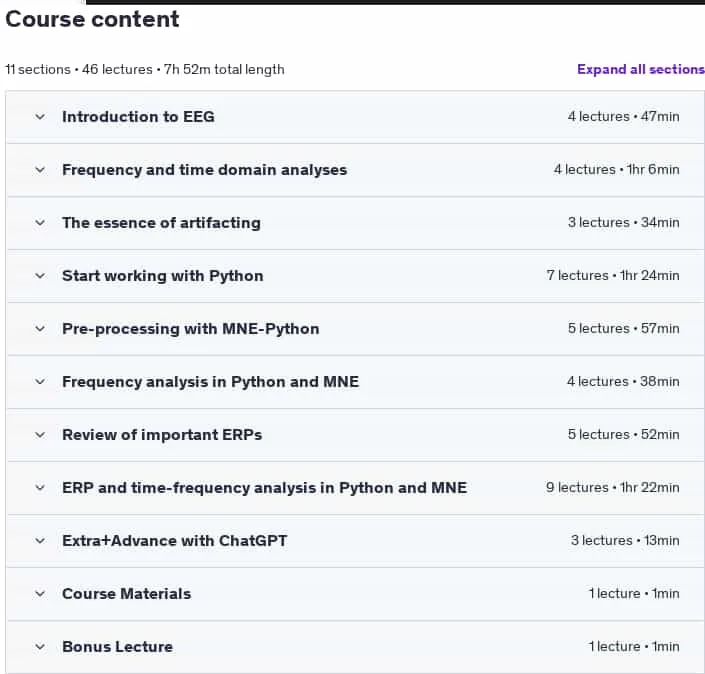This screenshot has height=674, width=705.
Task: Click the chevron beside The essence of artifacting
Action: [x=40, y=223]
